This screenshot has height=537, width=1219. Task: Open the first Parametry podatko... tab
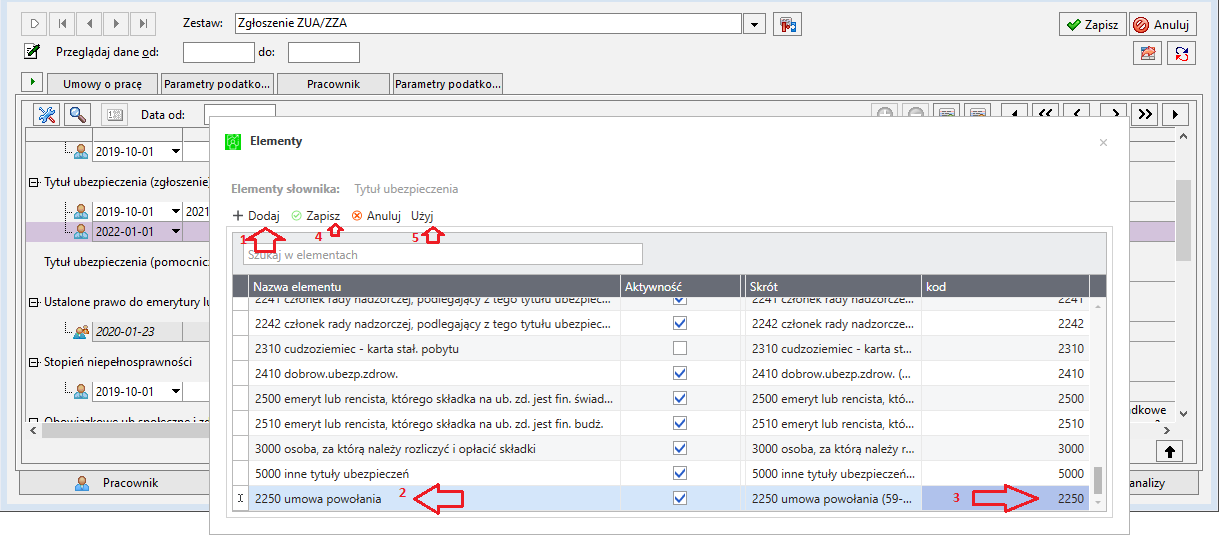[x=218, y=84]
